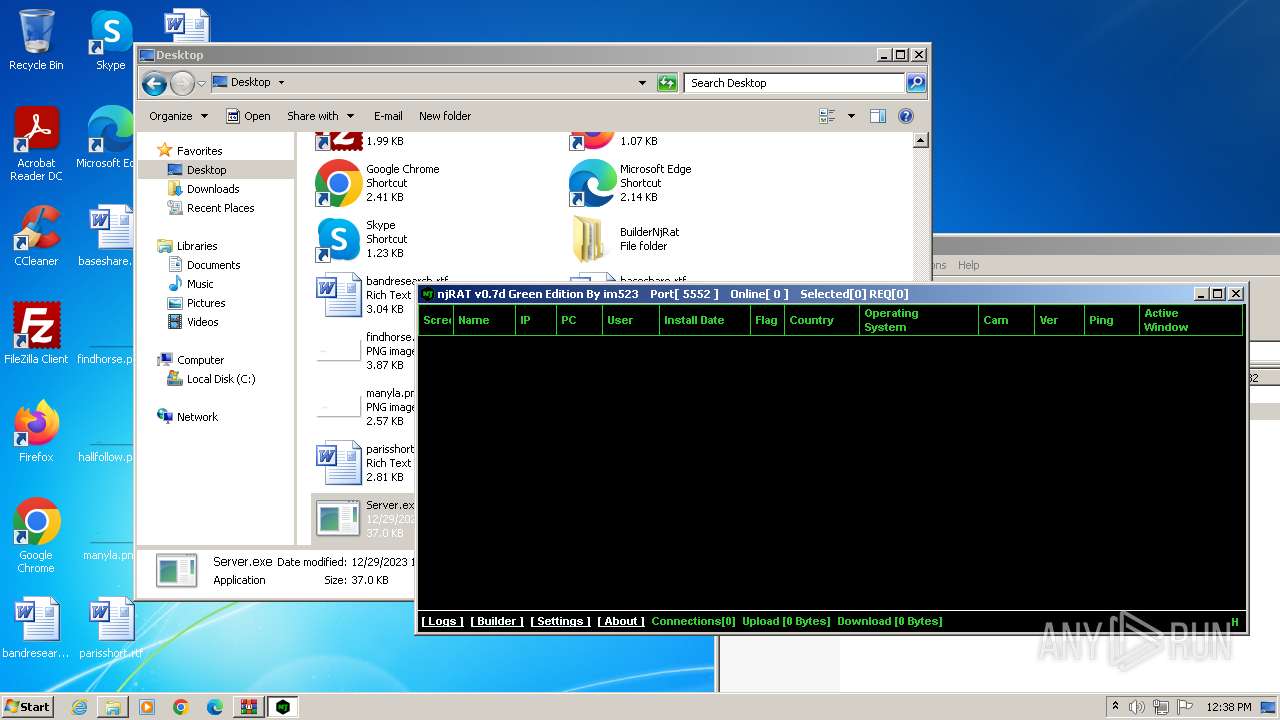Click the E-mail toolbar button
Screen dimensions: 1280x720
(x=388, y=116)
